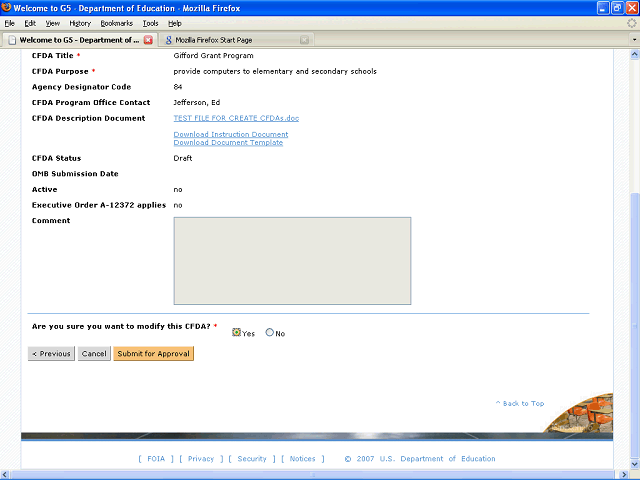The width and height of the screenshot is (640, 480).
Task: Click the contact name Jefferson, Ed
Action: coord(197,102)
